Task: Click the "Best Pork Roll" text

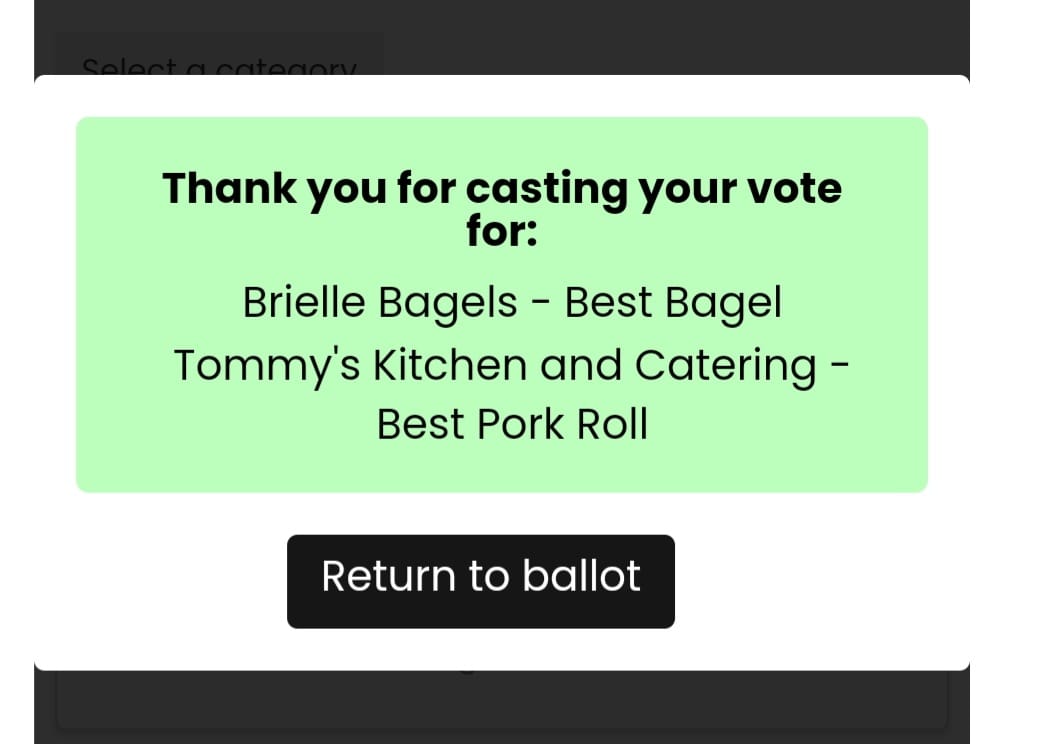Action: point(511,424)
